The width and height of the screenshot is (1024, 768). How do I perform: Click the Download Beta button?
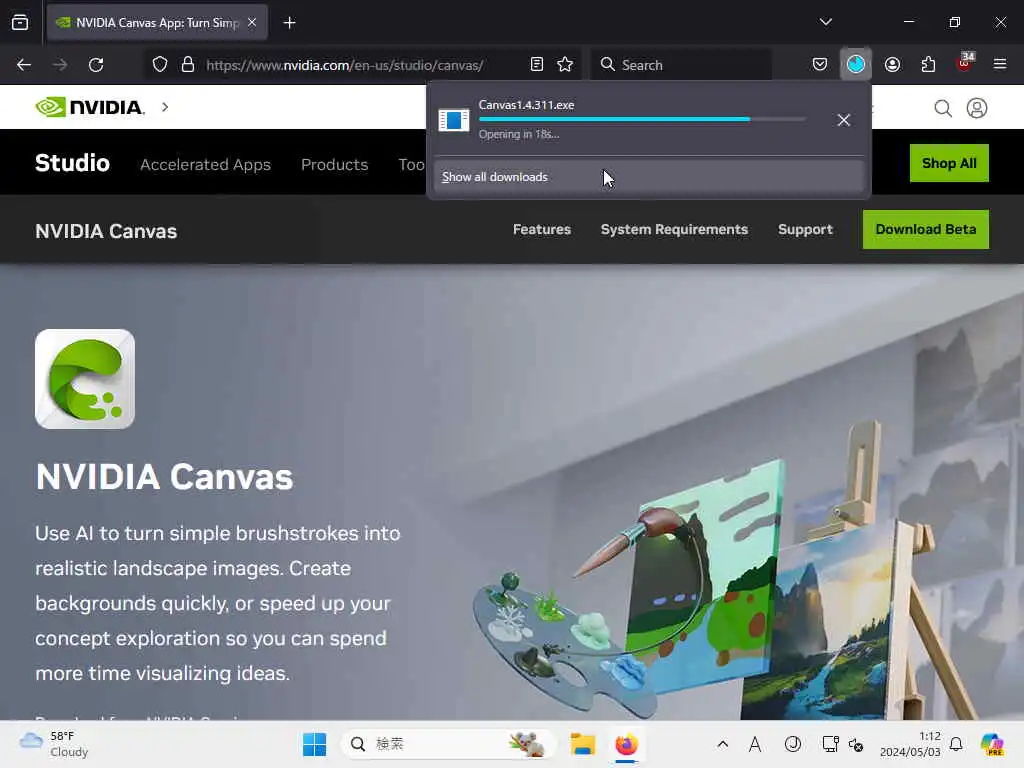click(x=925, y=229)
